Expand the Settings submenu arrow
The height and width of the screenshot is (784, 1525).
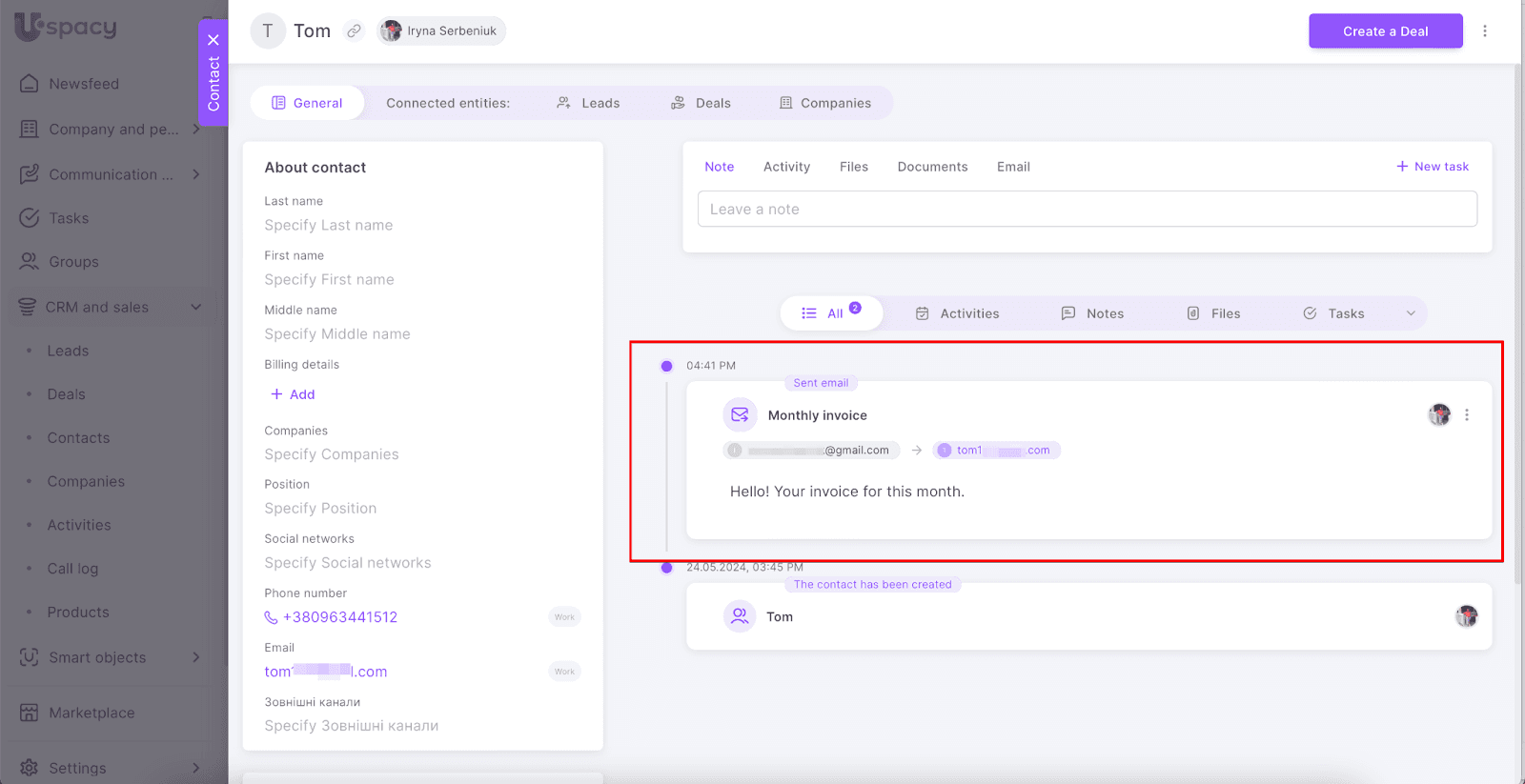[x=195, y=768]
